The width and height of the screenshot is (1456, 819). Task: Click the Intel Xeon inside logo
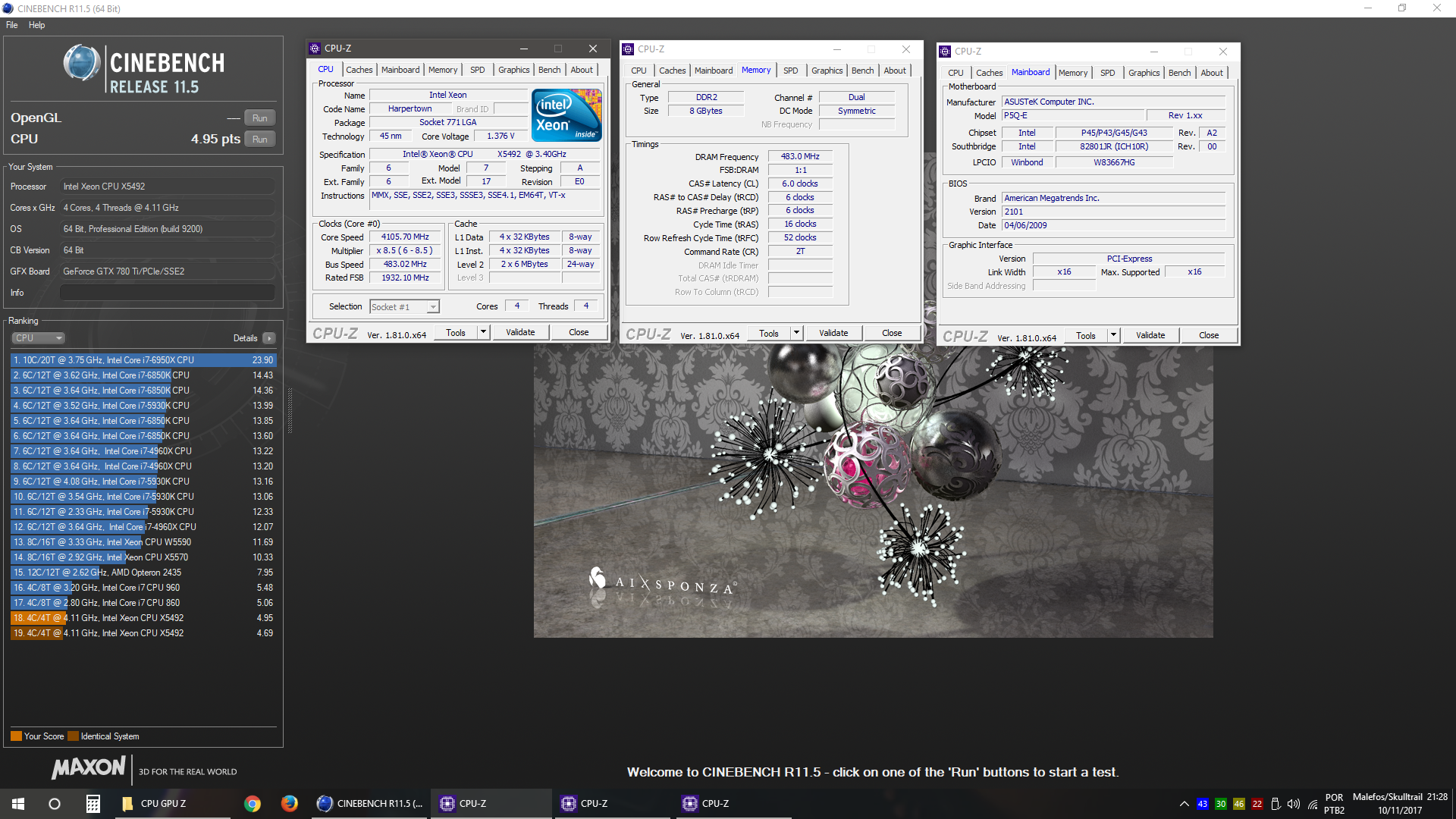click(566, 115)
